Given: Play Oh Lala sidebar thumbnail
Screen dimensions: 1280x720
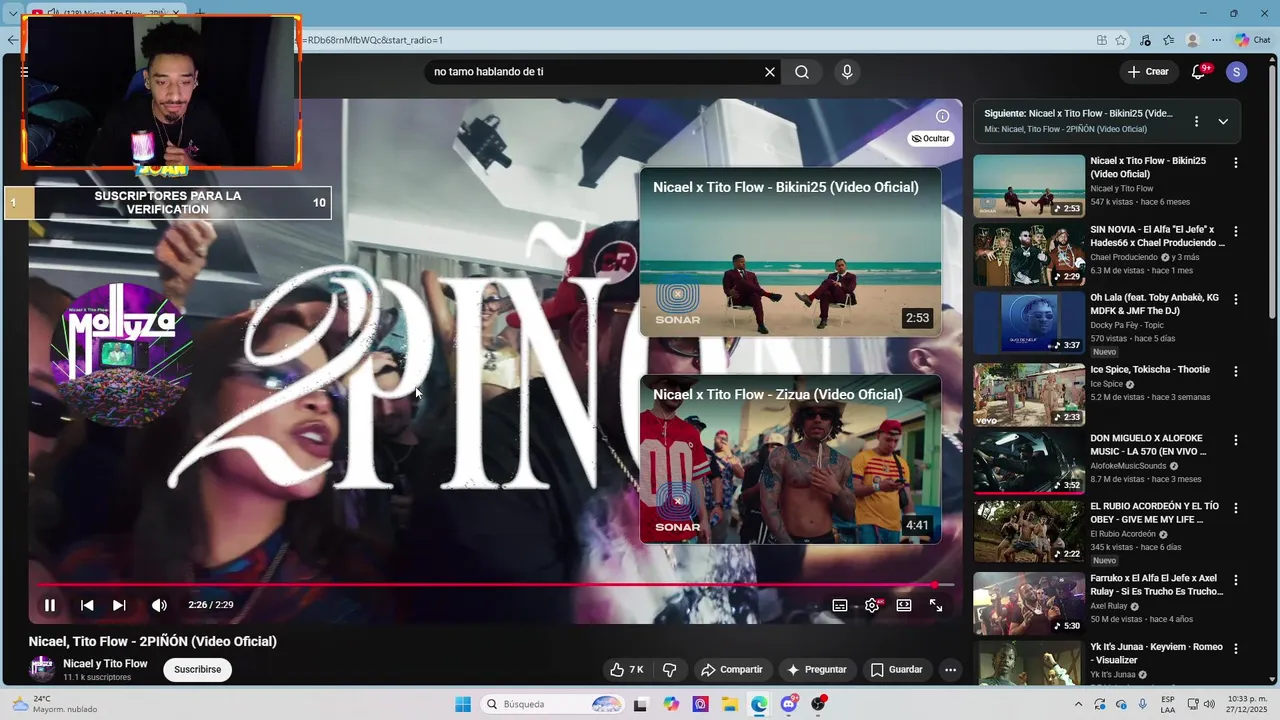Looking at the screenshot, I should click(1029, 323).
